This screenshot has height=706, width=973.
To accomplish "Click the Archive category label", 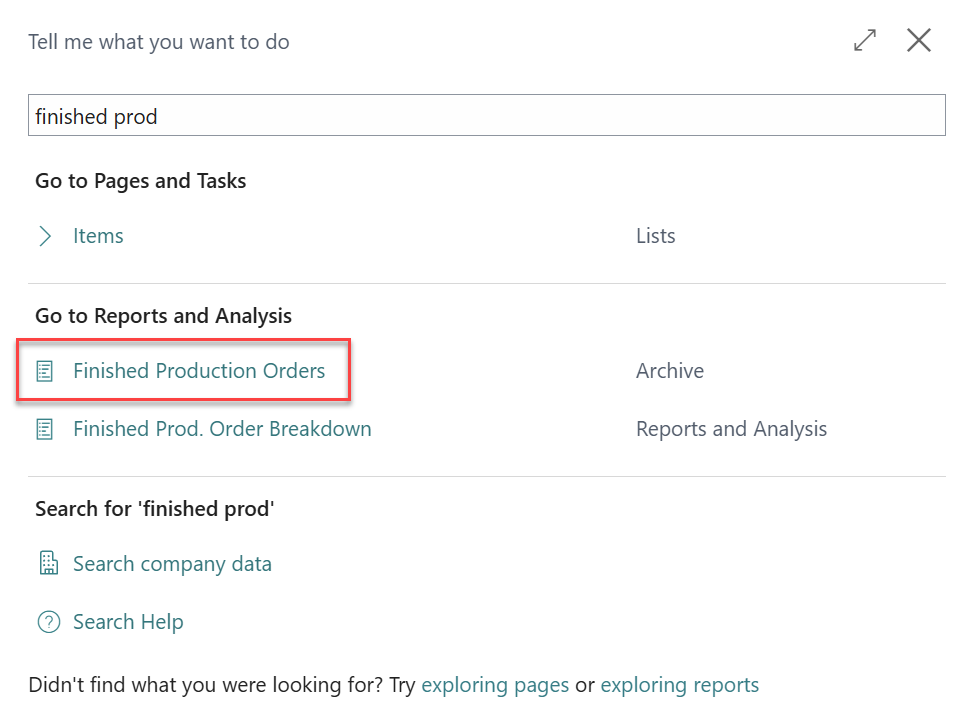I will (x=669, y=371).
